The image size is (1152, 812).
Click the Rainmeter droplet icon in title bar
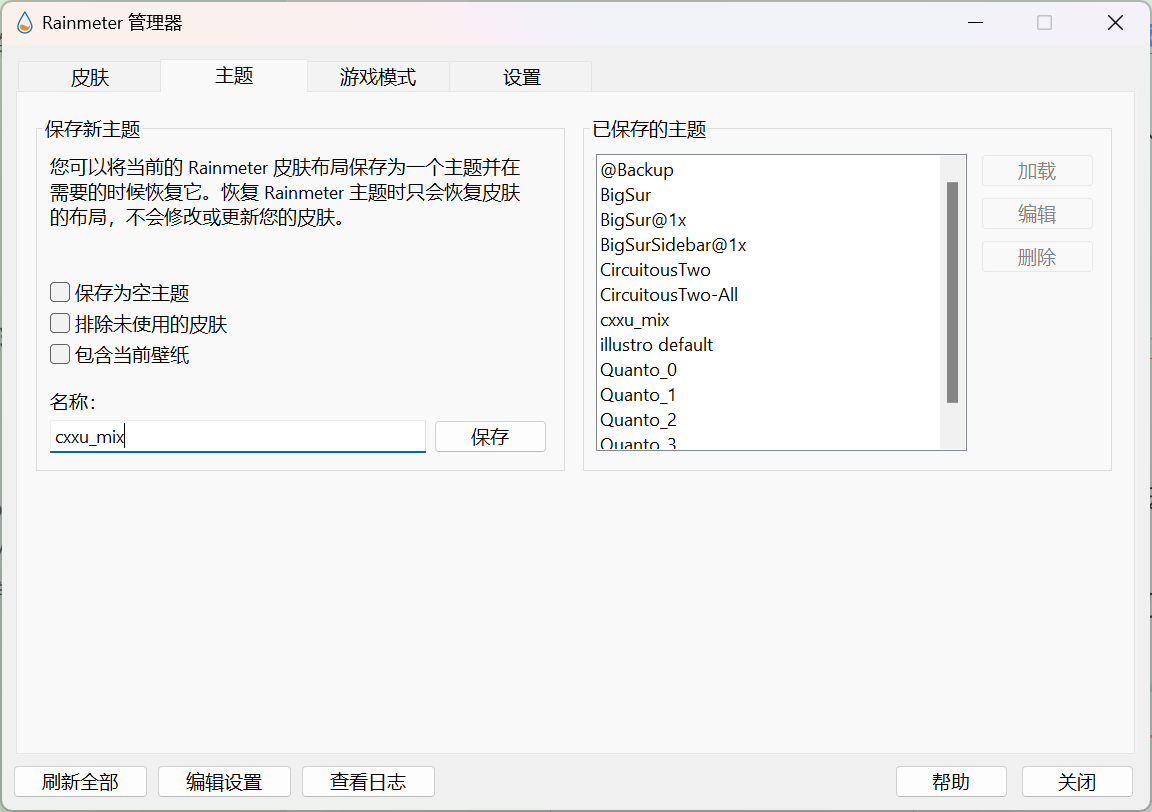point(24,23)
